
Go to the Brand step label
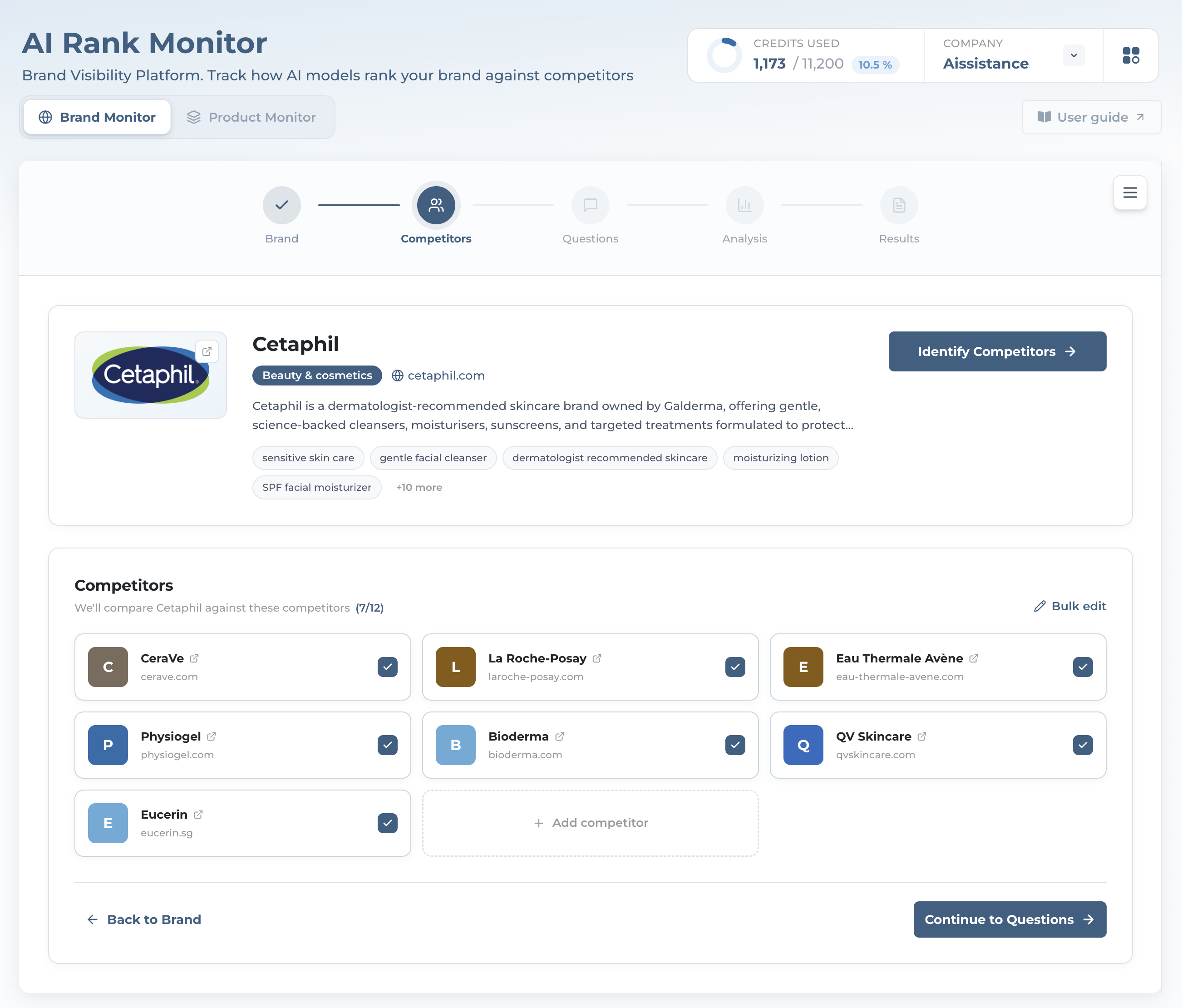(282, 238)
